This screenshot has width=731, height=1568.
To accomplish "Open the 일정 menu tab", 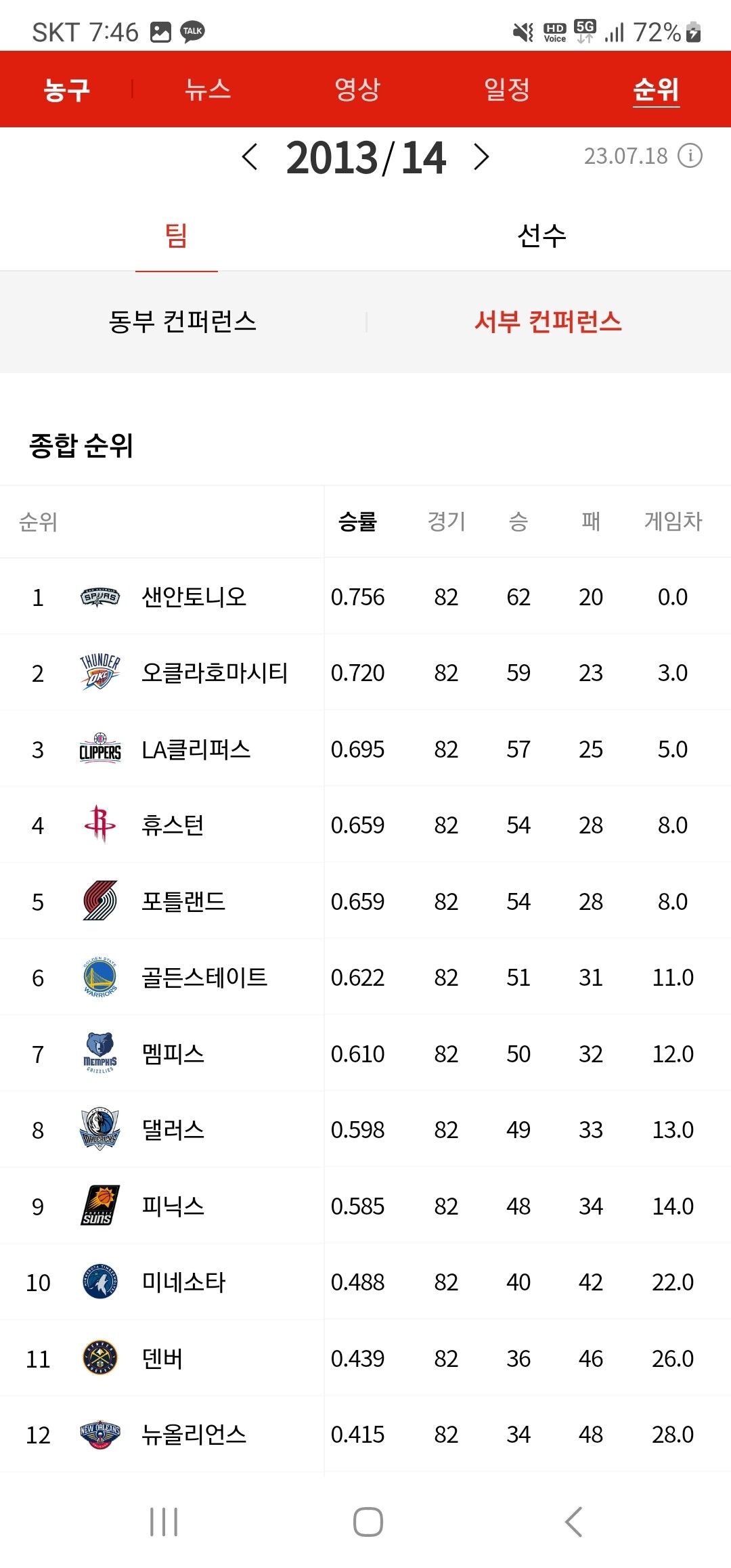I will pos(507,89).
